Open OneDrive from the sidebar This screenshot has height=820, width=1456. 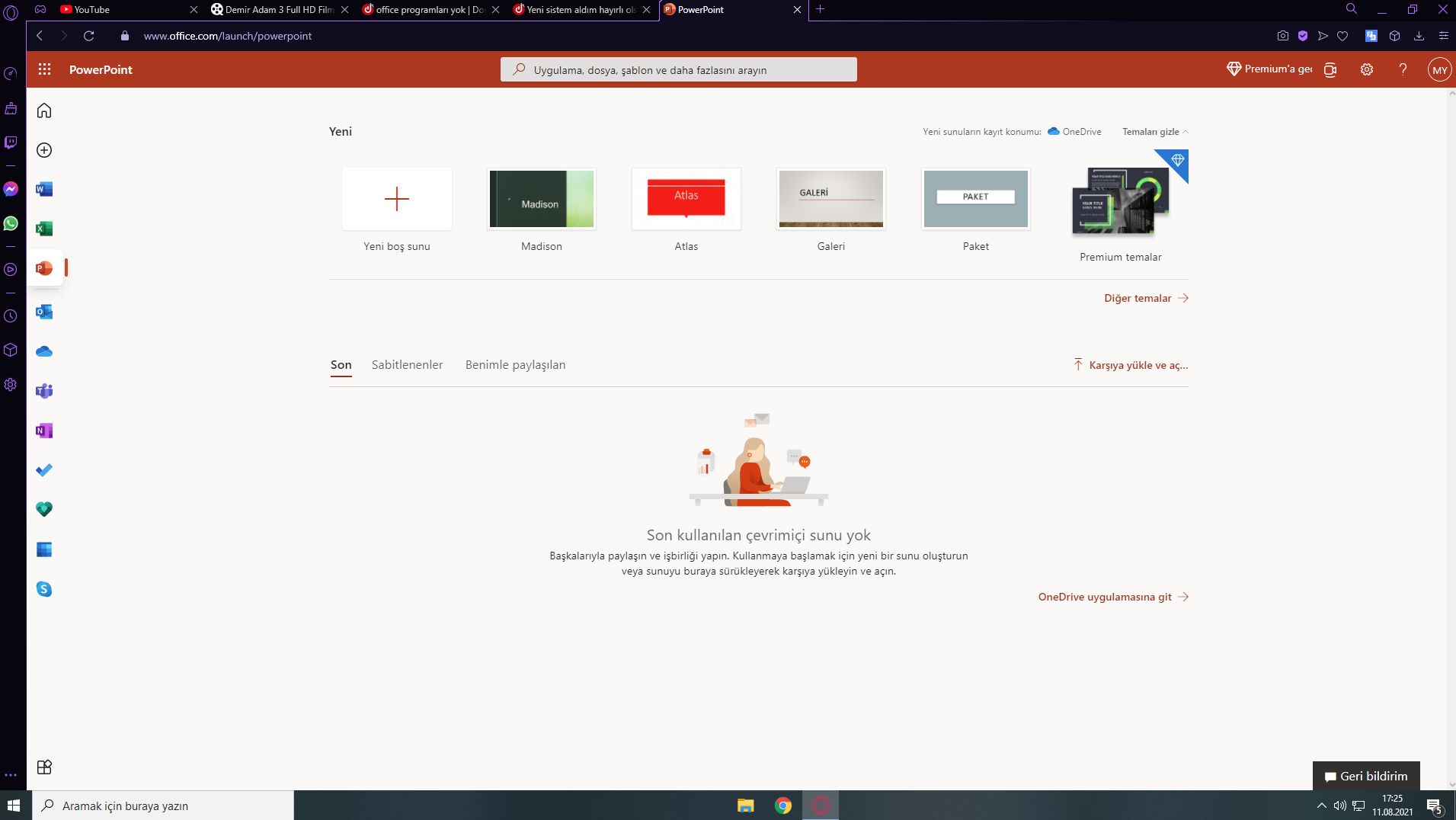pos(43,351)
